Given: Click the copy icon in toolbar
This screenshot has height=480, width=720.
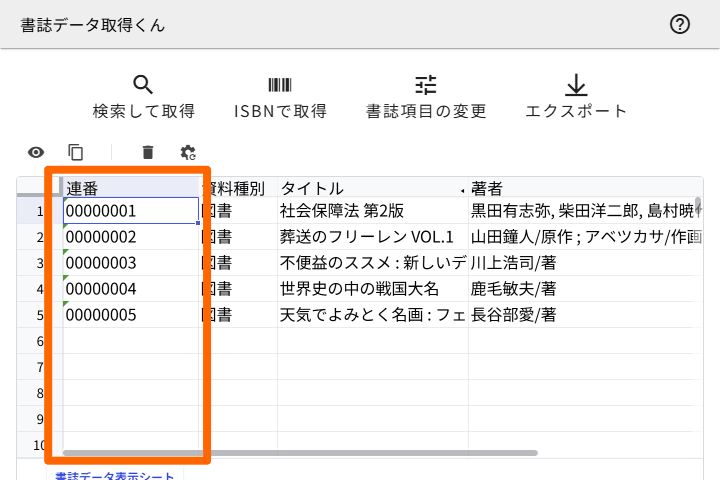Looking at the screenshot, I should pos(76,152).
